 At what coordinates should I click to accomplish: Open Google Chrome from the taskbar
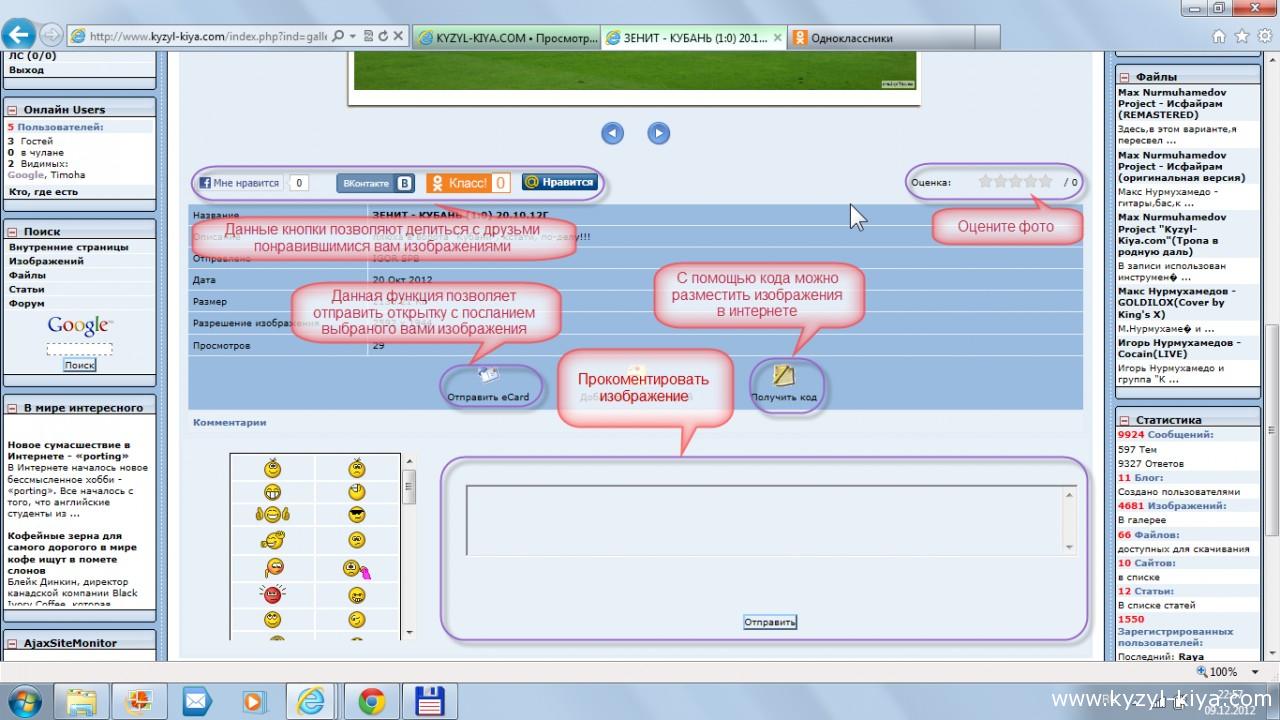pos(372,701)
